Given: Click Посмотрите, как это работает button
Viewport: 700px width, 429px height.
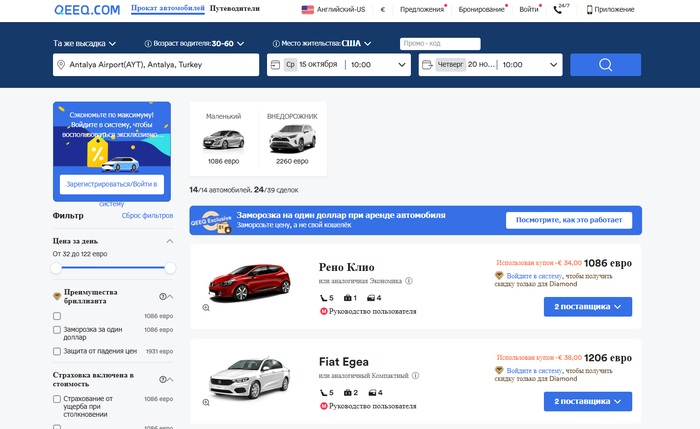Looking at the screenshot, I should tap(569, 220).
